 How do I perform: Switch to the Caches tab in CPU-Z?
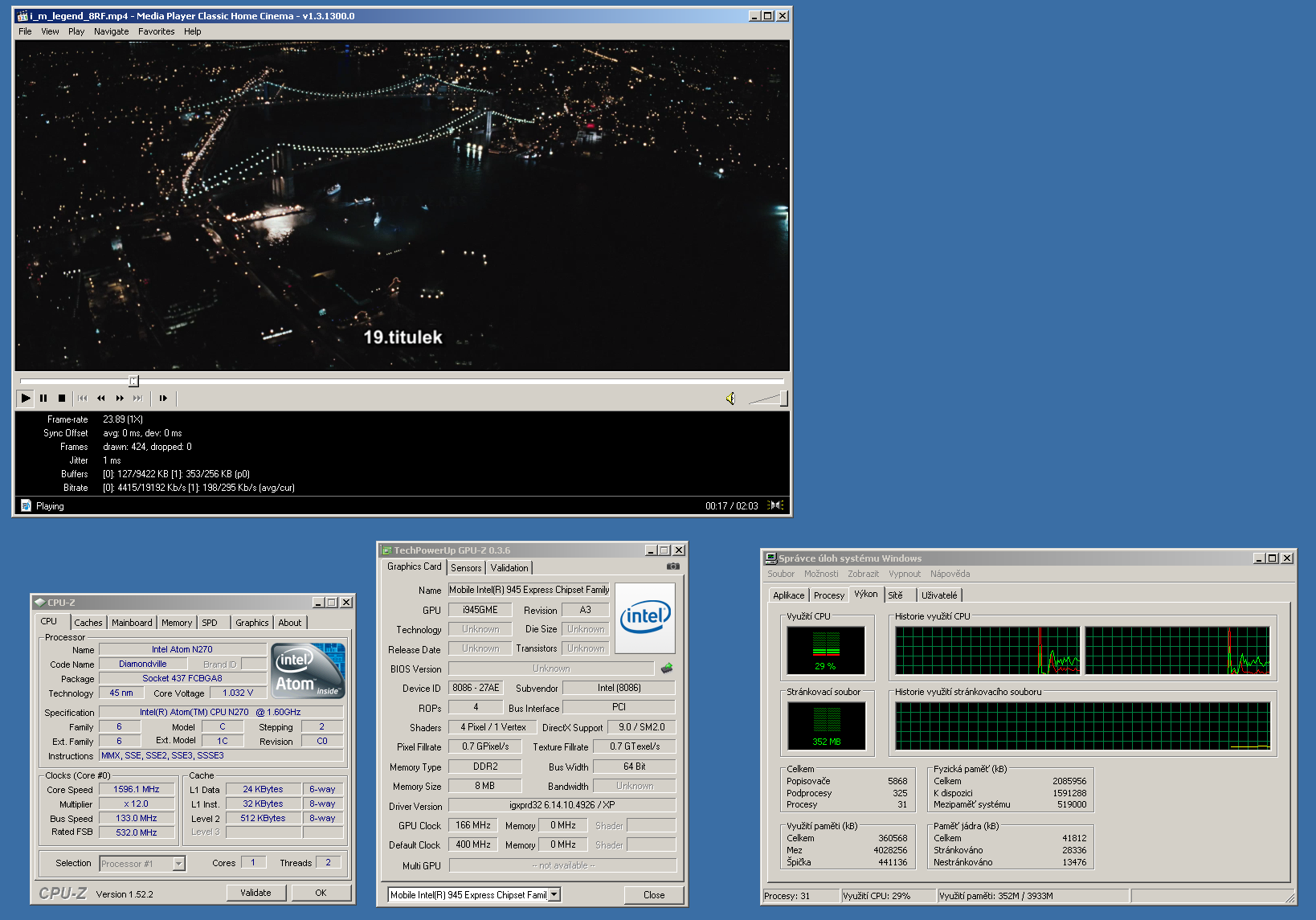88,623
